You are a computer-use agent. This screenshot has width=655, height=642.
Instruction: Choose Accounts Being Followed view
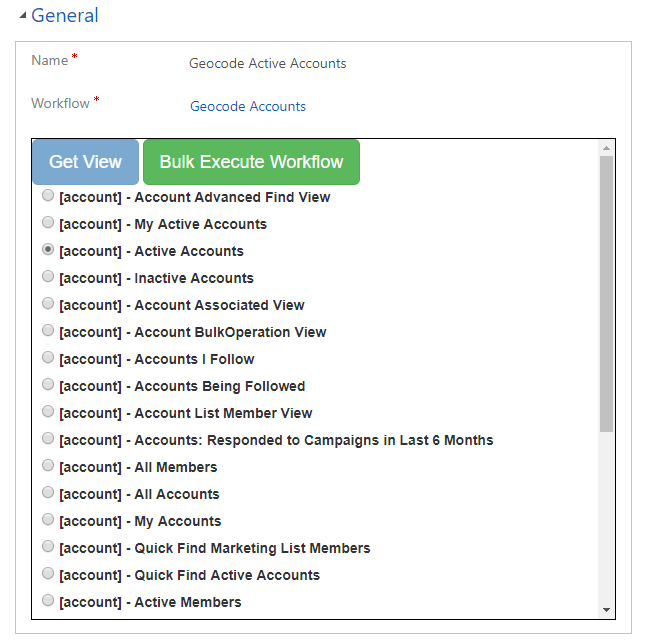pyautogui.click(x=48, y=386)
